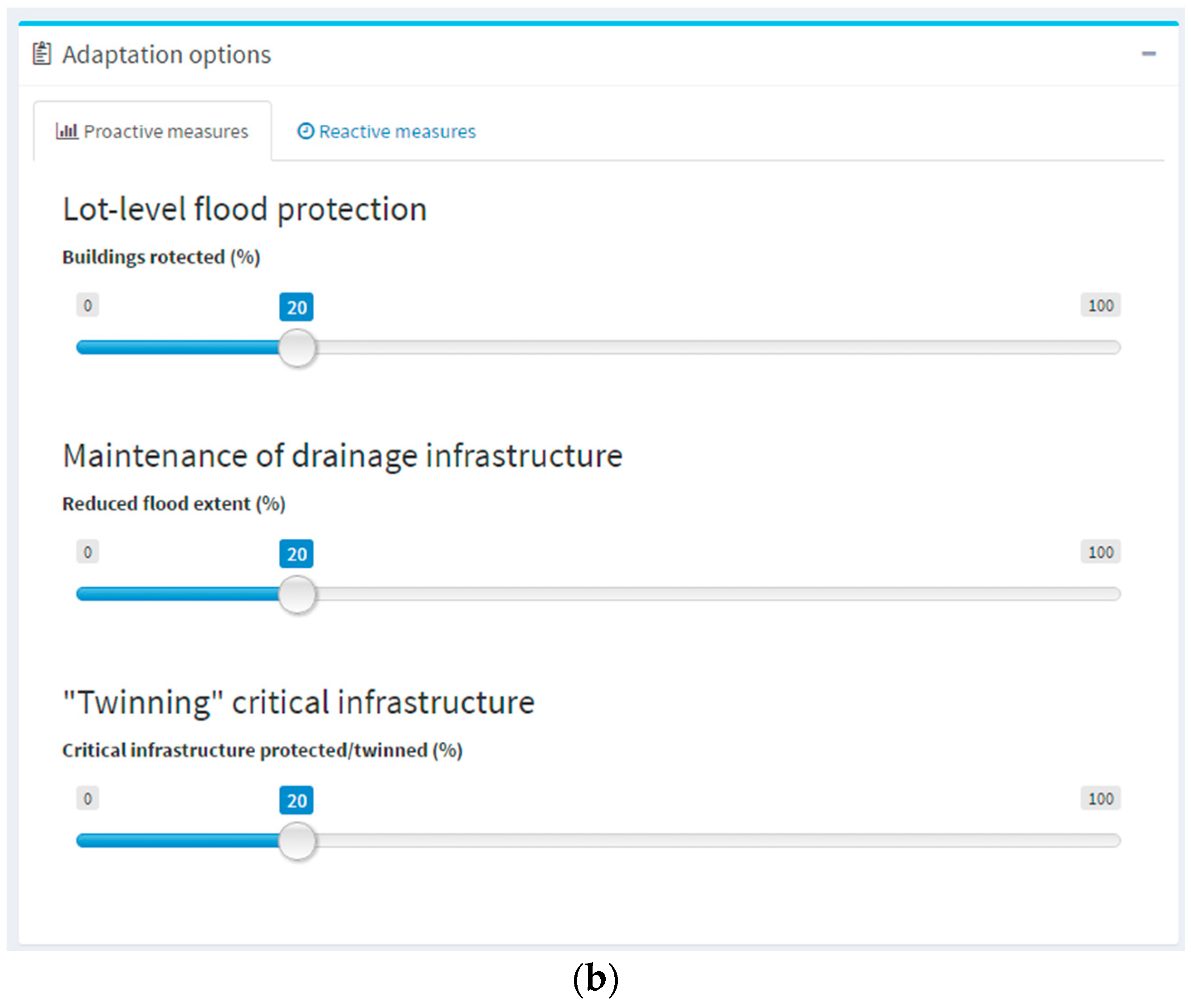Click the Reduced flood extent slider handle
This screenshot has width=1191, height=1008.
[297, 594]
